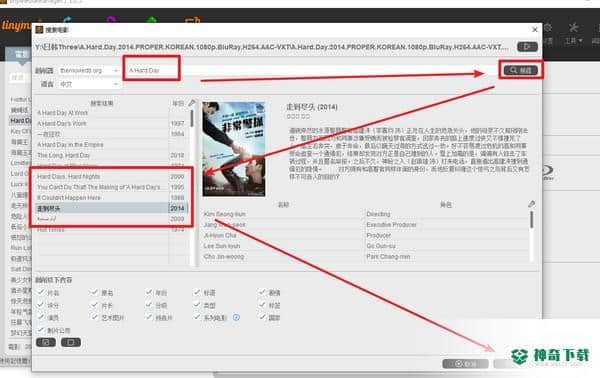Screen dimensions: 600x378
Task: Open the themoviedb.org scraper dropdown
Action: (x=89, y=70)
